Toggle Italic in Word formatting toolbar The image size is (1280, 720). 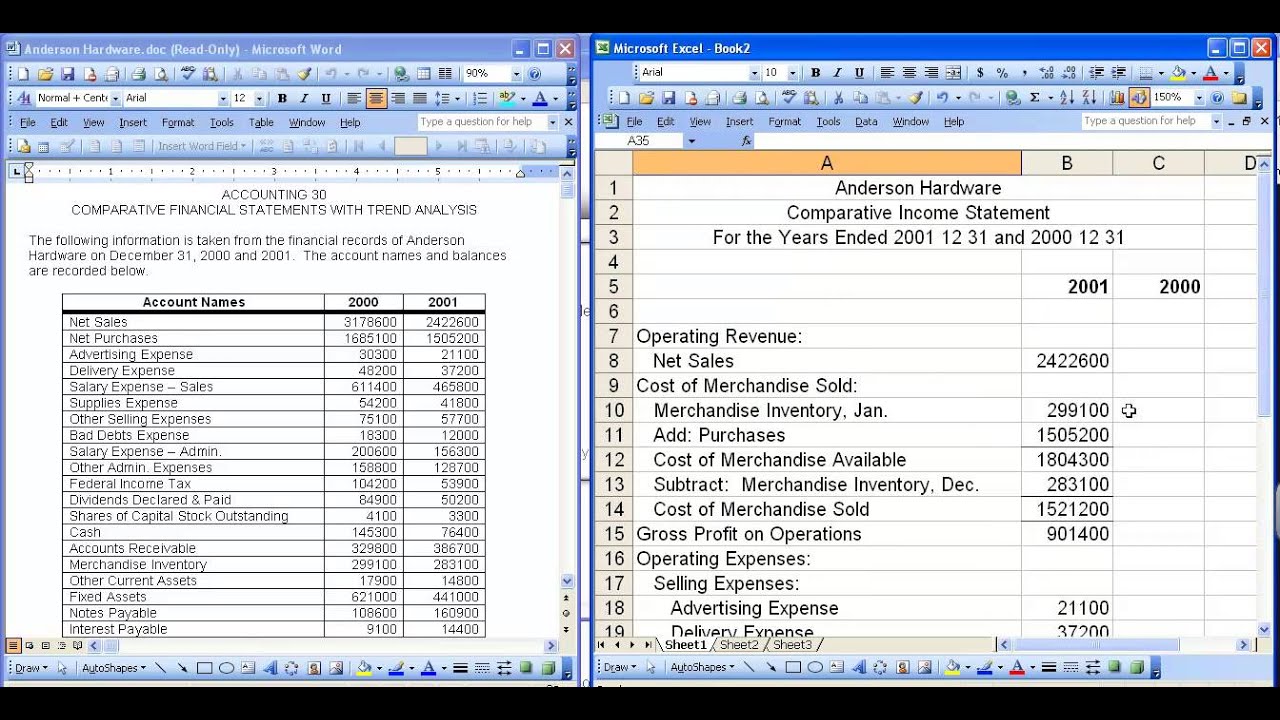(304, 98)
